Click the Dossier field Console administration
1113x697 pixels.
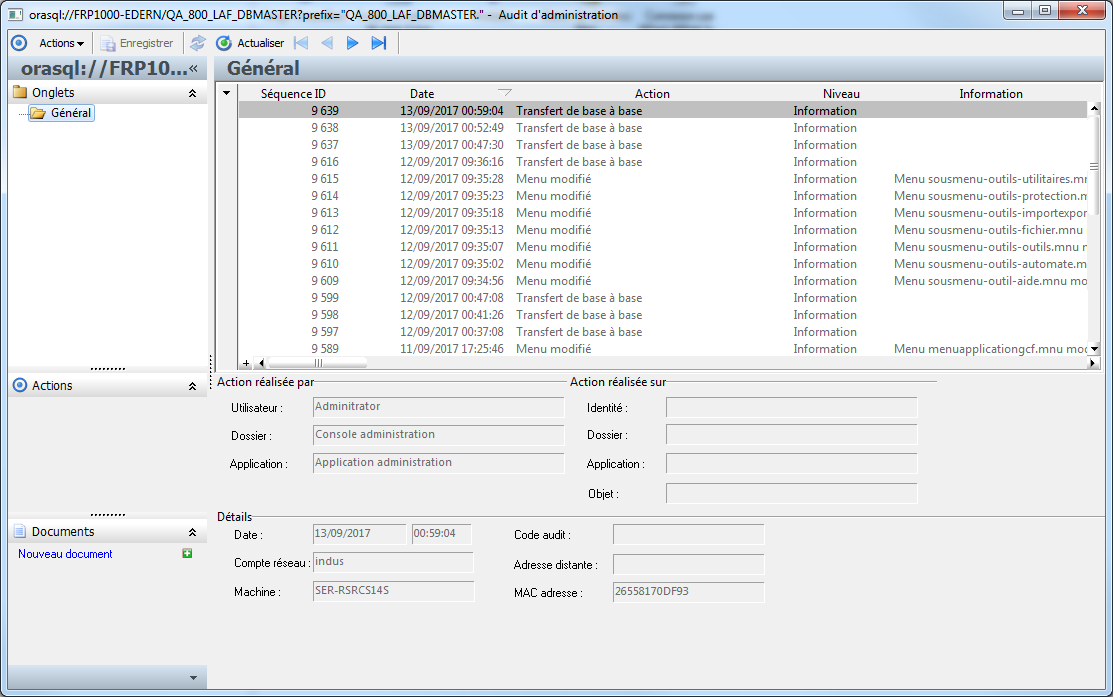tap(438, 434)
